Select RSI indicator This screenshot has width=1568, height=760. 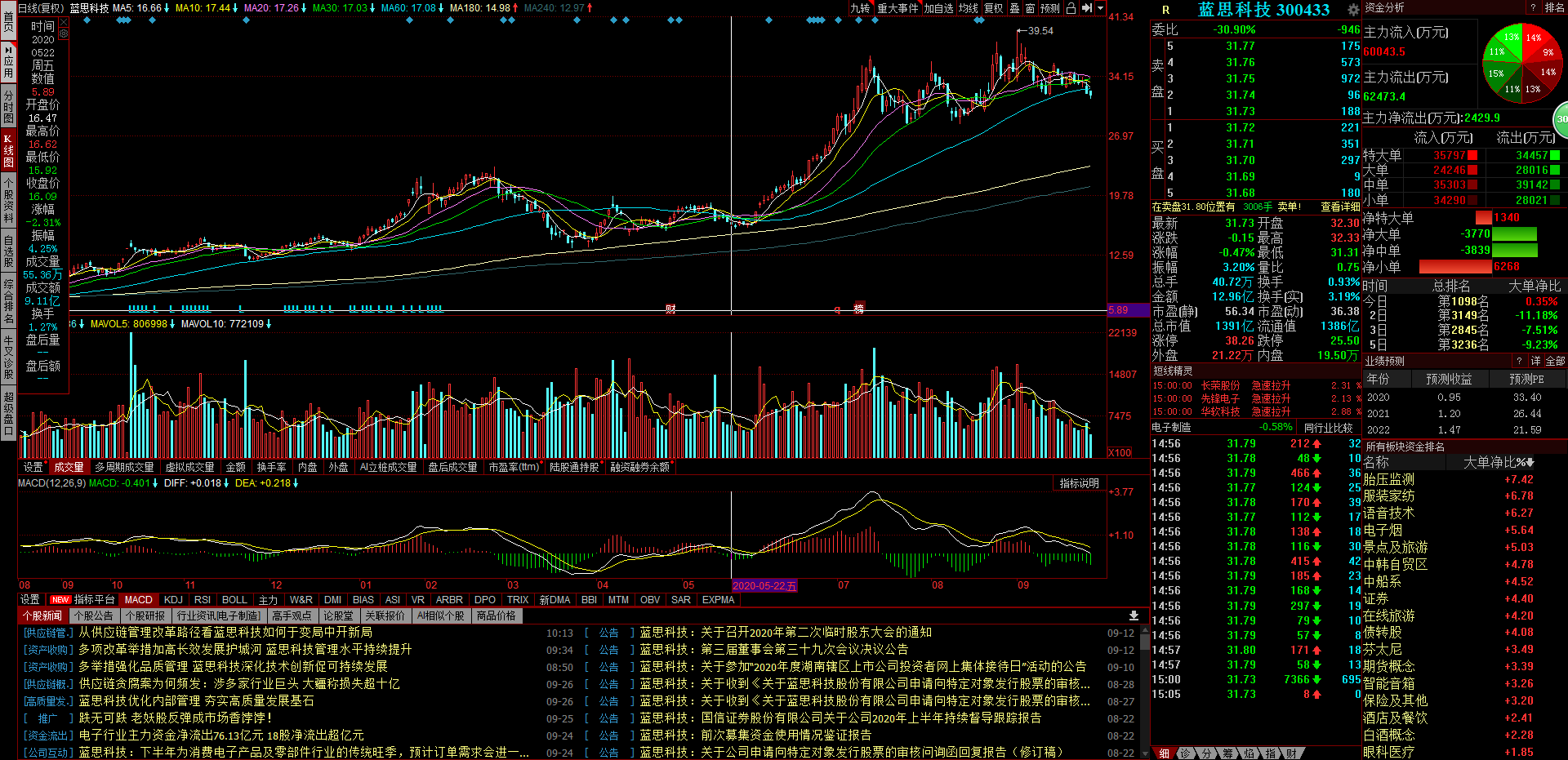pos(203,599)
